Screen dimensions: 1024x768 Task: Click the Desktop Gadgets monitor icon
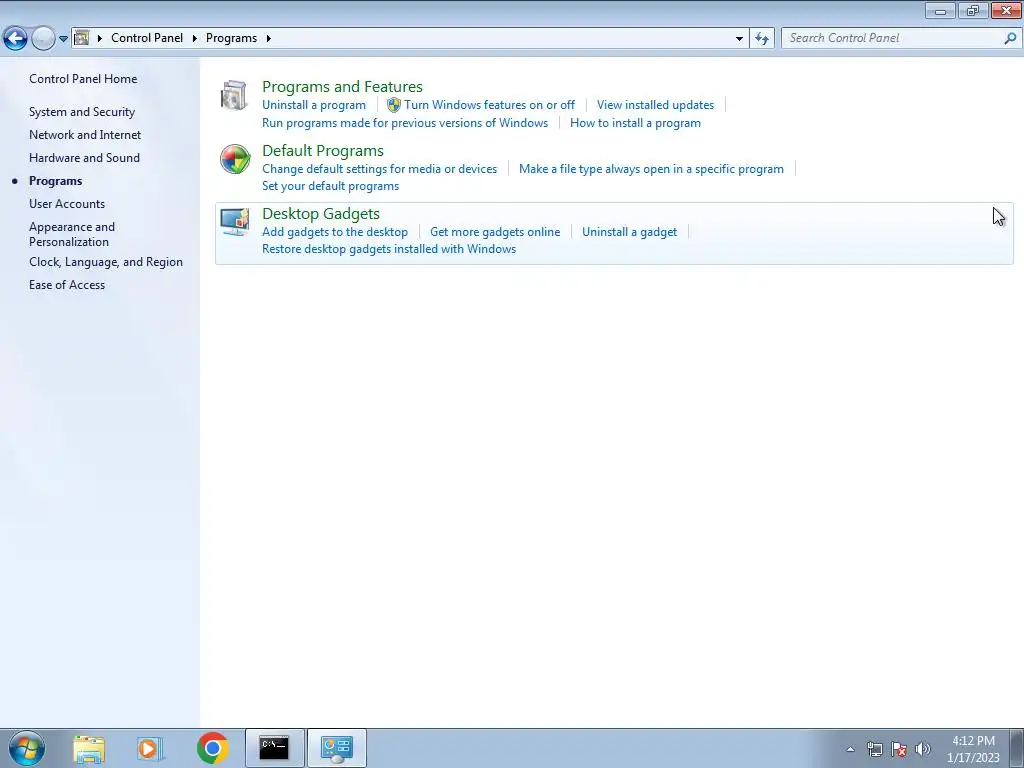pos(234,222)
